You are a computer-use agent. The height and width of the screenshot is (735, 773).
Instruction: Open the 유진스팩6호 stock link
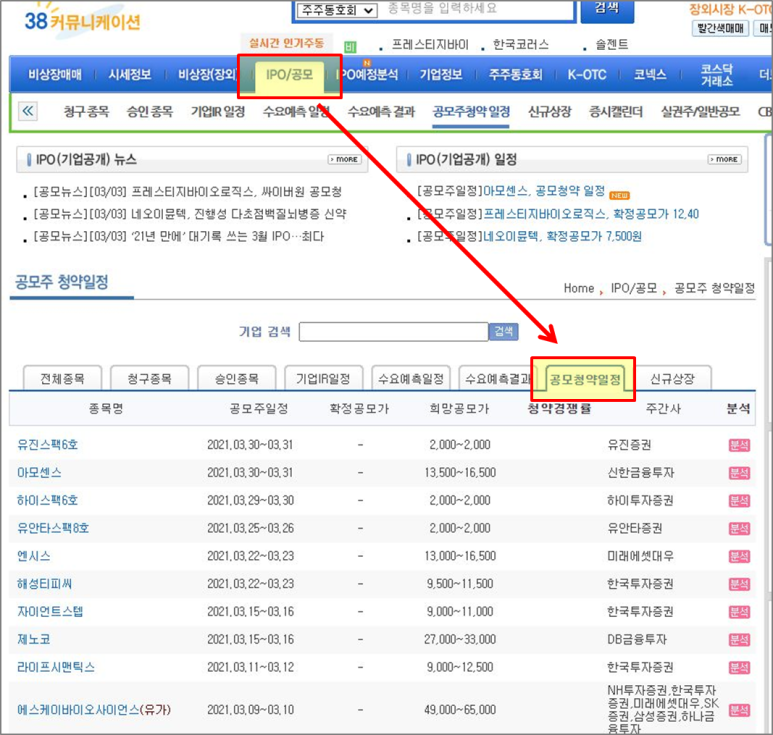click(x=48, y=445)
